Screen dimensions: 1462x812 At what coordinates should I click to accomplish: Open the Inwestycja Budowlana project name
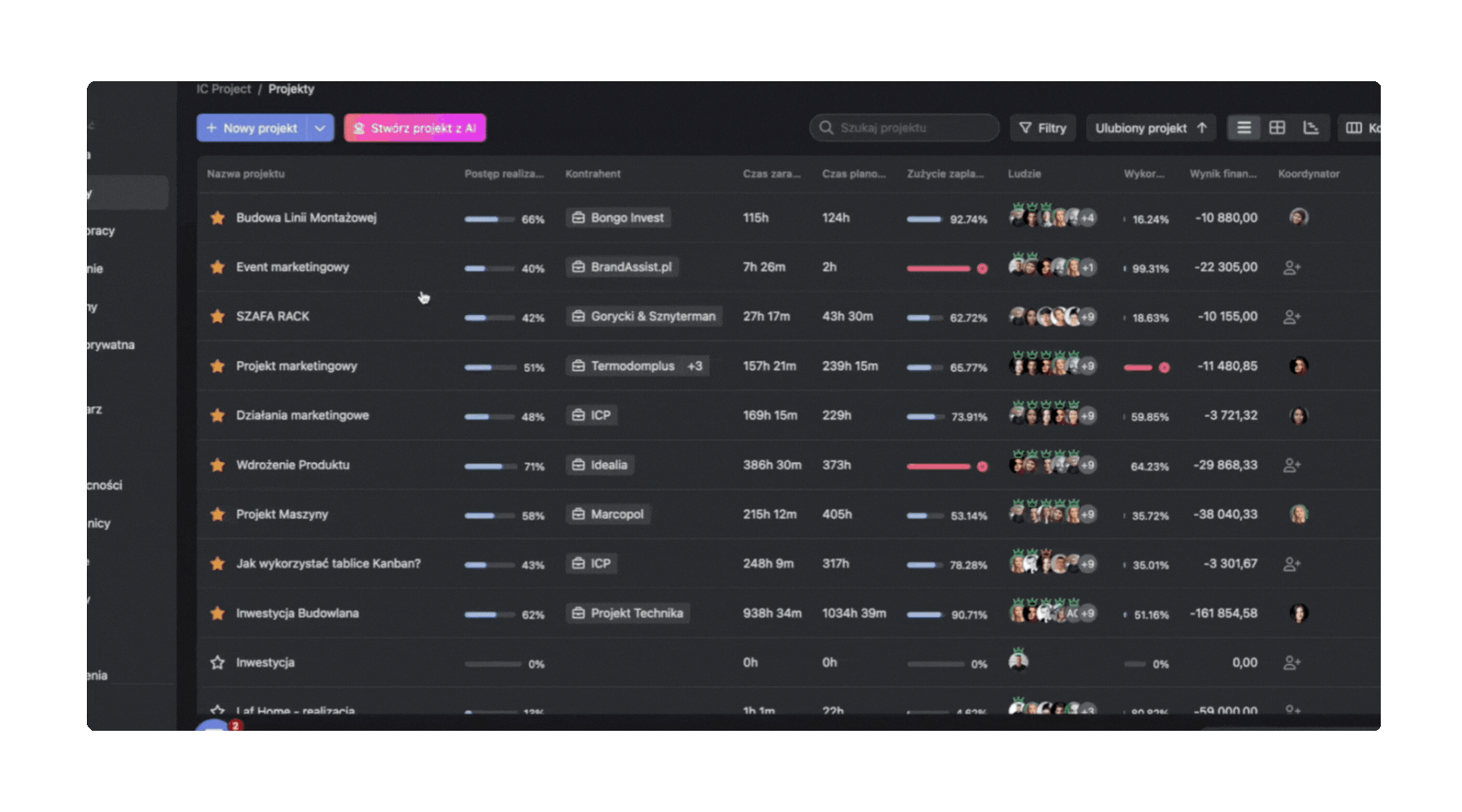(x=297, y=613)
